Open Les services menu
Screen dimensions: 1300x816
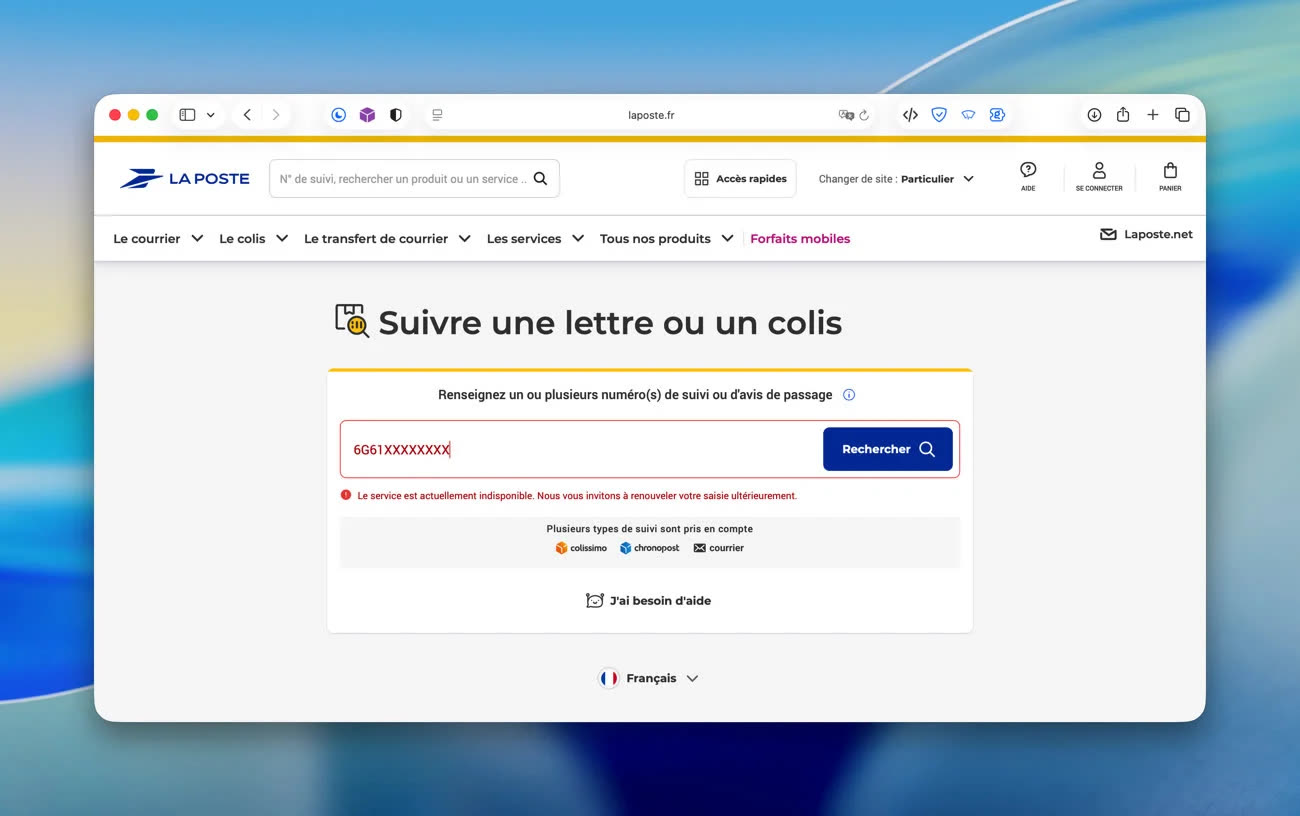535,239
